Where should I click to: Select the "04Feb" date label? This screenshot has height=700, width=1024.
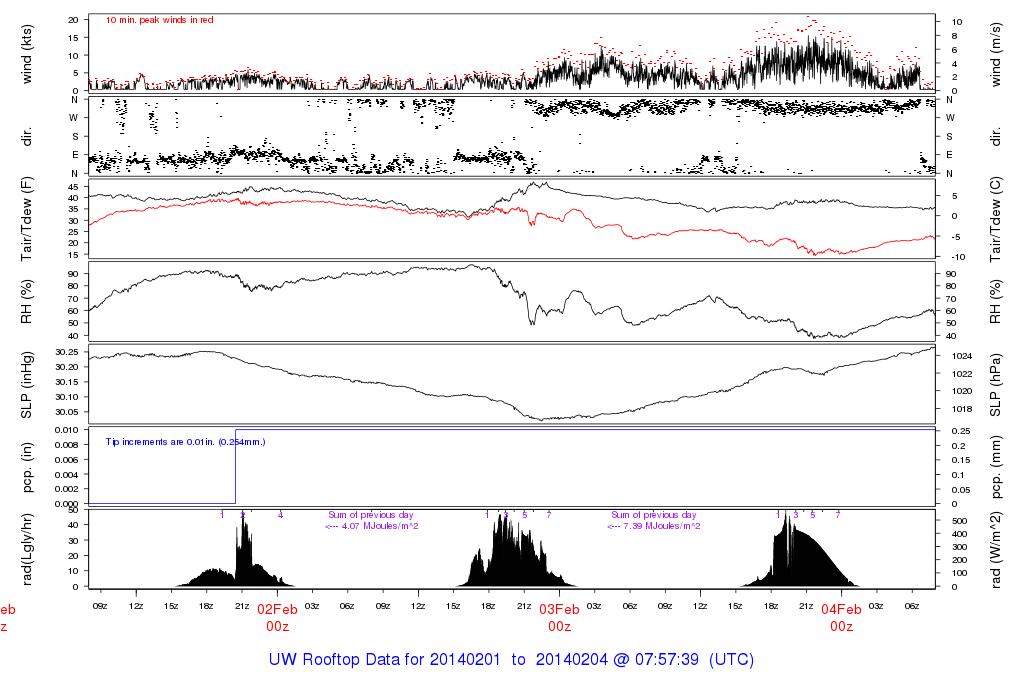tap(841, 610)
